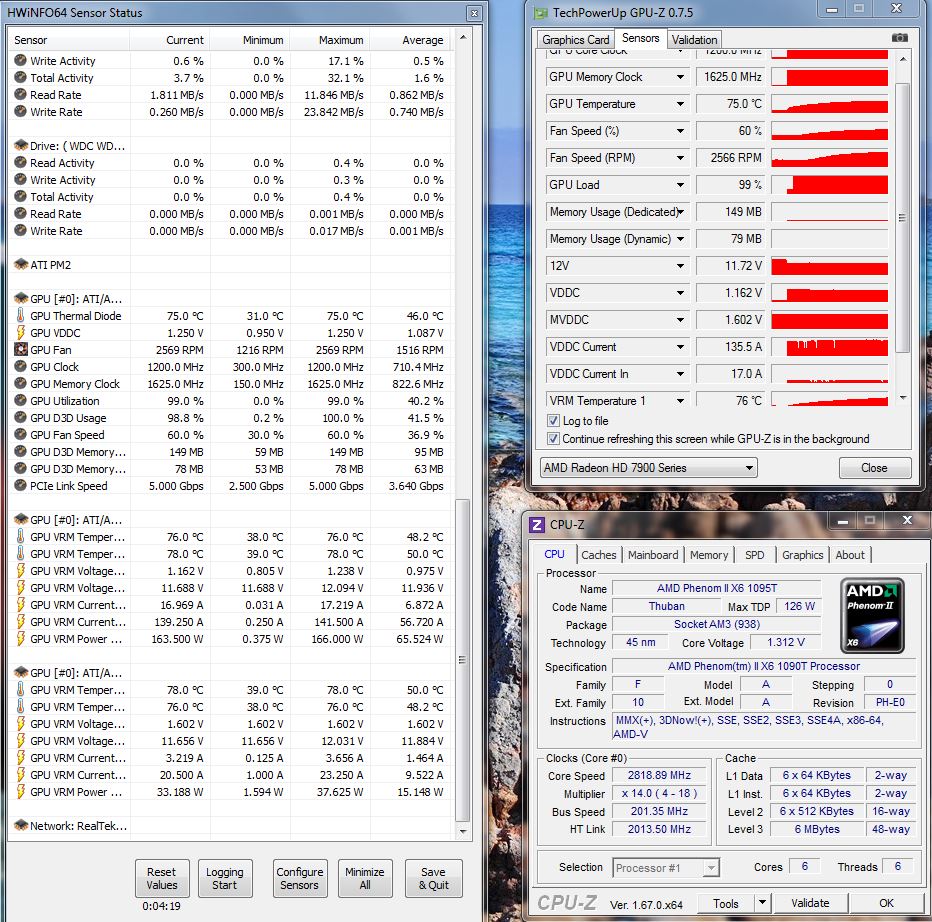Click the GPU Clock sensor icon
Screen dimensions: 932x922
tap(20, 367)
